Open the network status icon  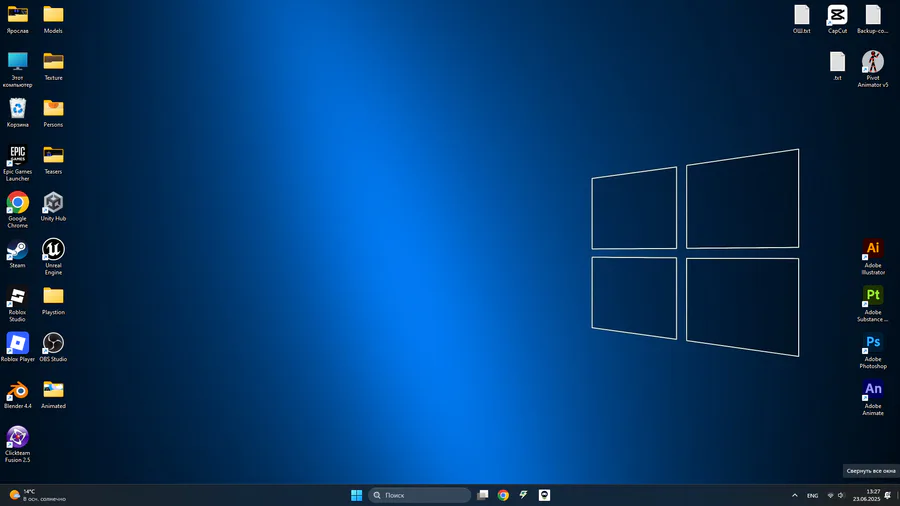point(830,496)
